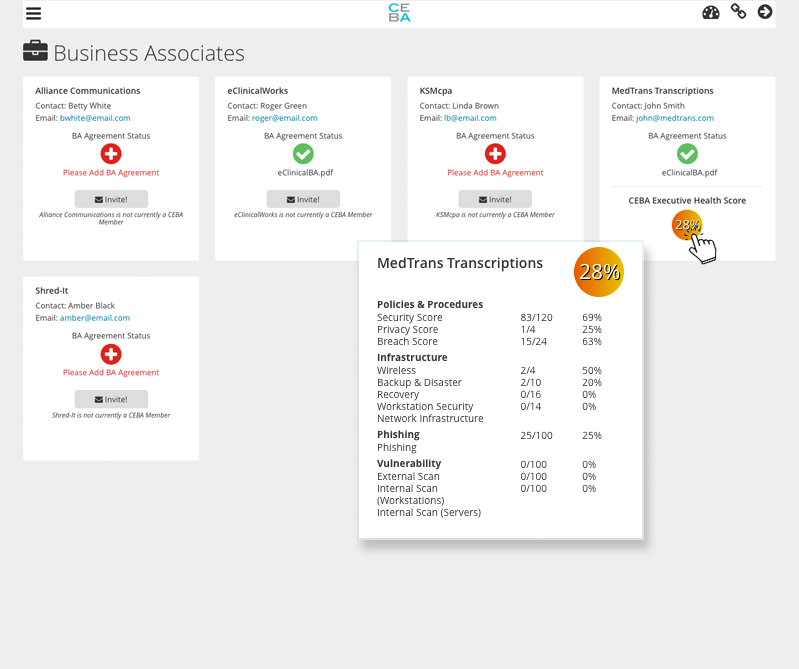Open eClinicalBA.pdf on MedTrans card
799x669 pixels.
tap(689, 173)
